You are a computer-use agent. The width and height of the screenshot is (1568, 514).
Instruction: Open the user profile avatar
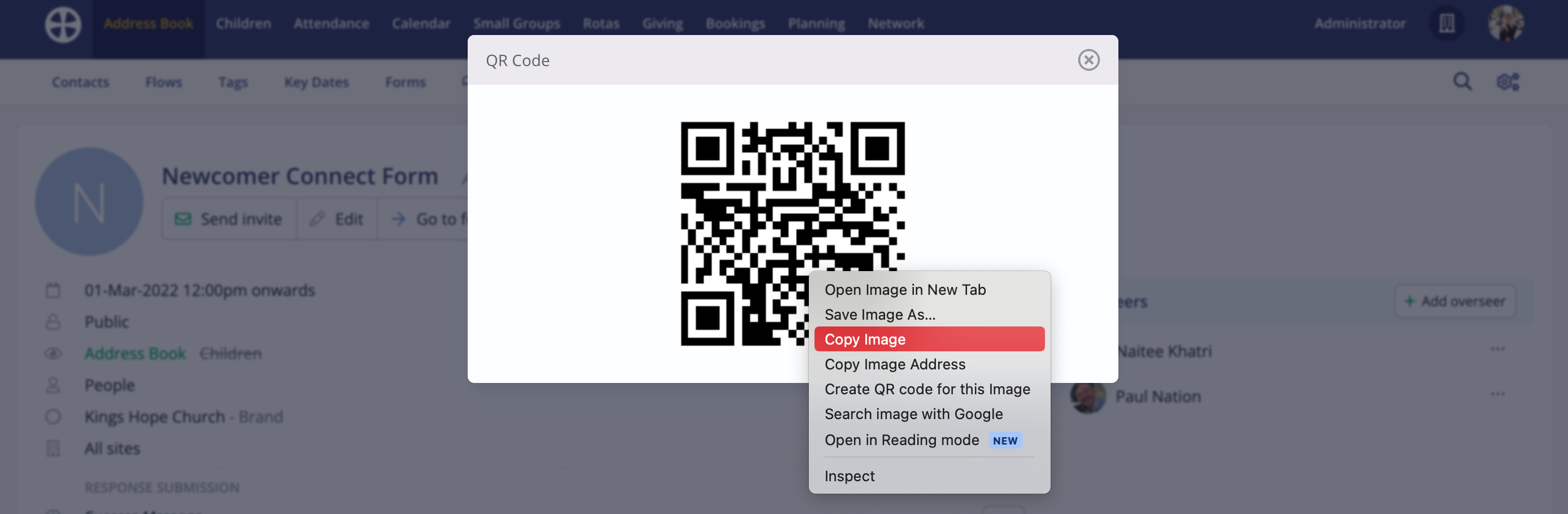click(1505, 24)
